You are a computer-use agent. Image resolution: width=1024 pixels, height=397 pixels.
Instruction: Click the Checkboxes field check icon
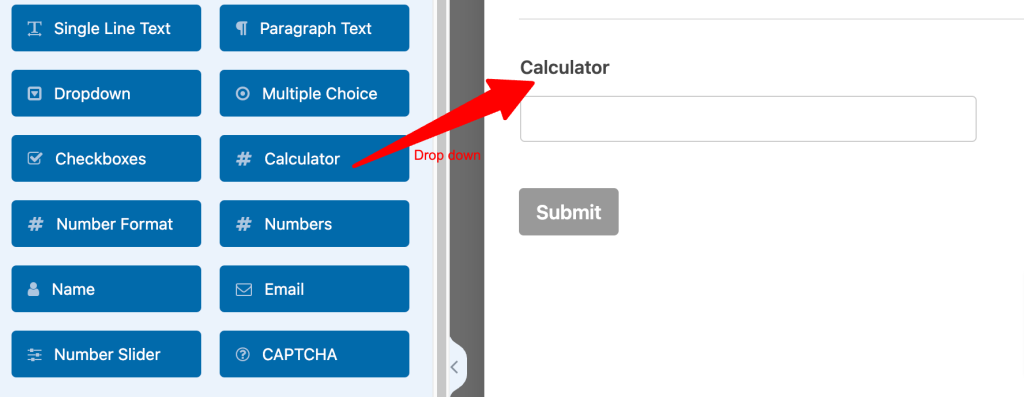pyautogui.click(x=35, y=159)
